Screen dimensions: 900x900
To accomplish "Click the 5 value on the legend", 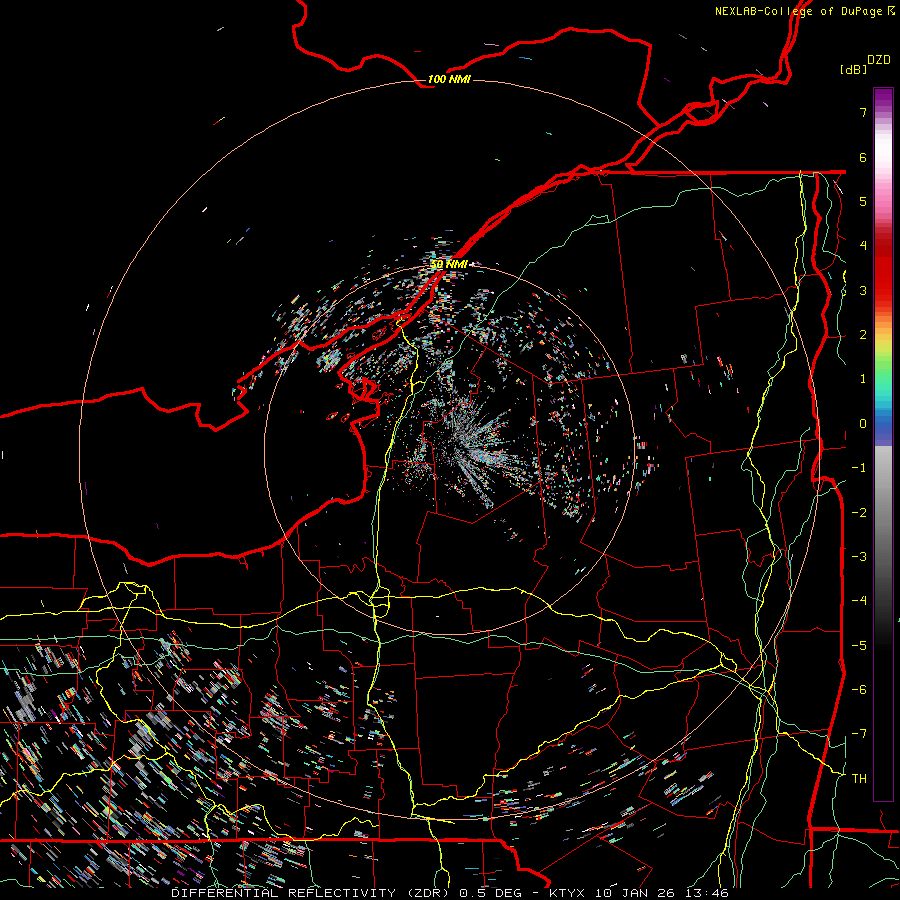I will (863, 201).
